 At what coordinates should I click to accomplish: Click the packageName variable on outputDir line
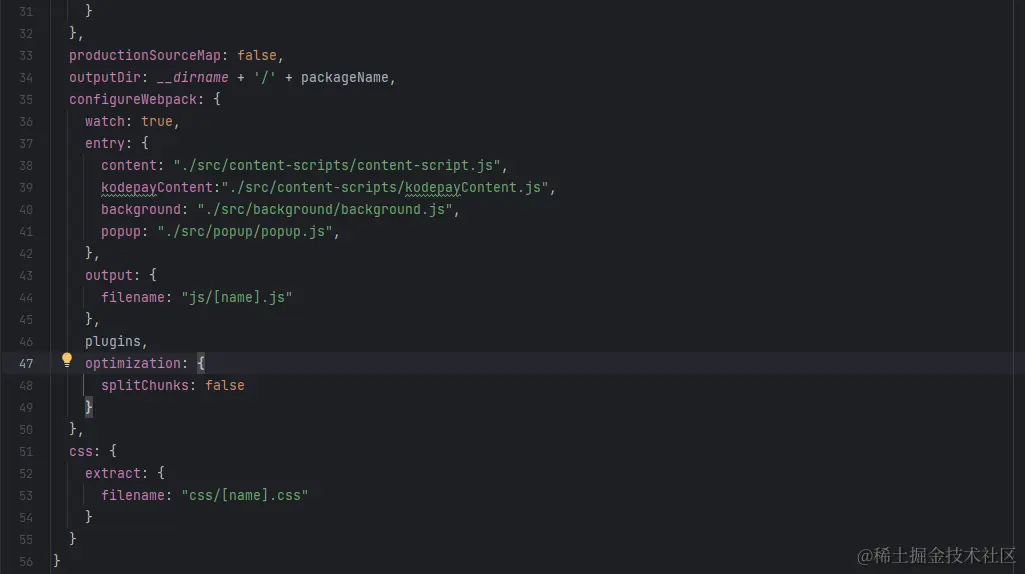344,77
